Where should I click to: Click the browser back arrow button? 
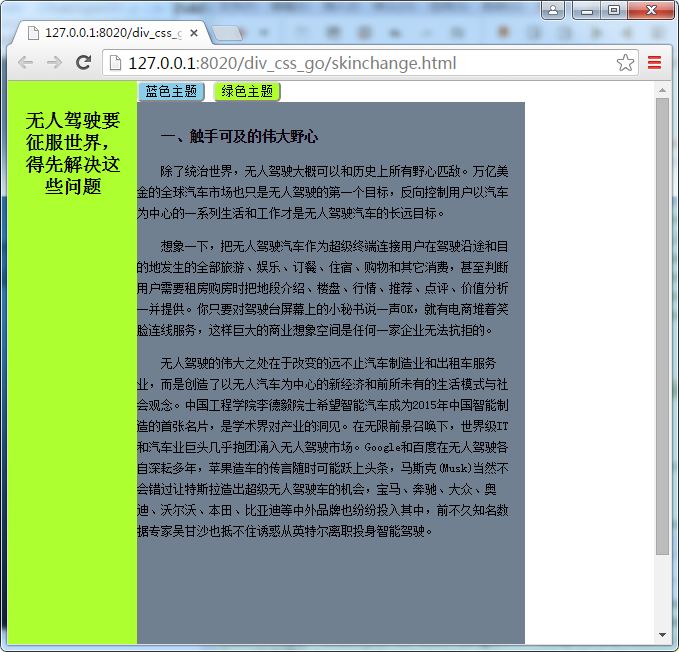(x=26, y=63)
